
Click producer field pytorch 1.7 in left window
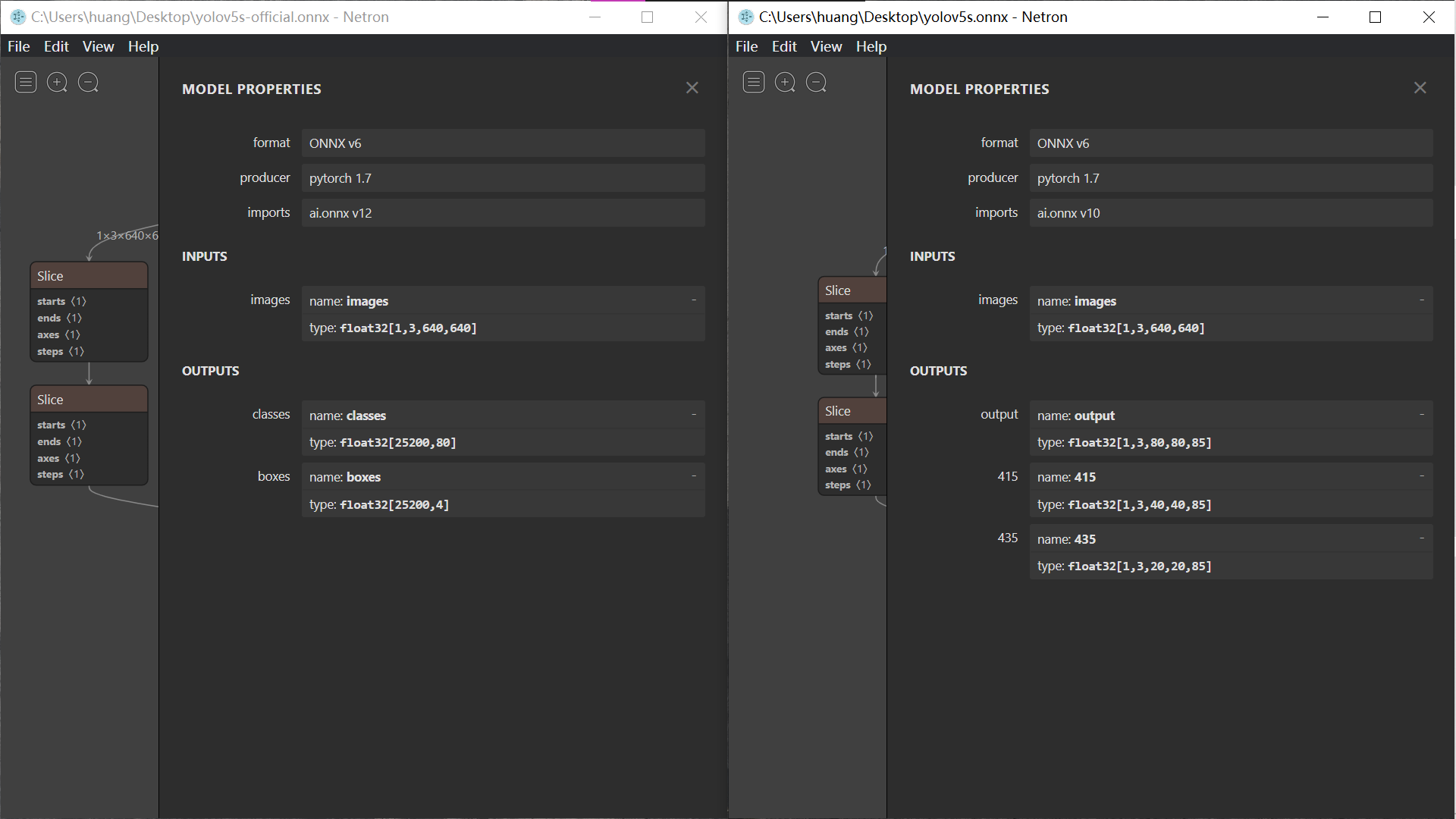(504, 178)
